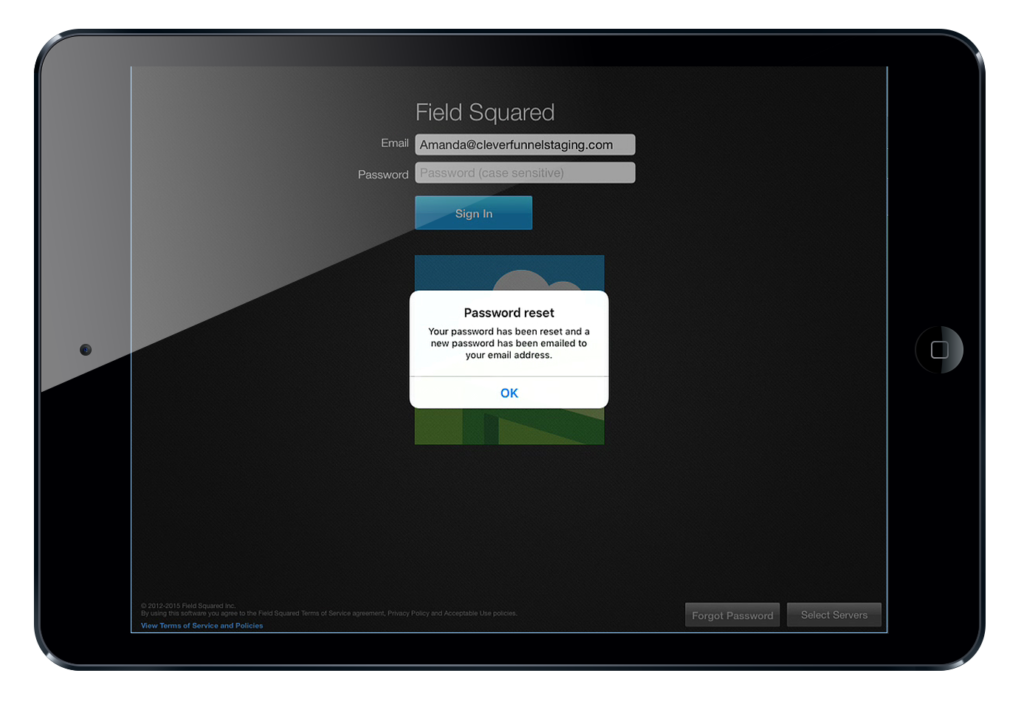Open View Terms of Service and Policies
Viewport: 1024px width, 704px height.
tap(202, 625)
